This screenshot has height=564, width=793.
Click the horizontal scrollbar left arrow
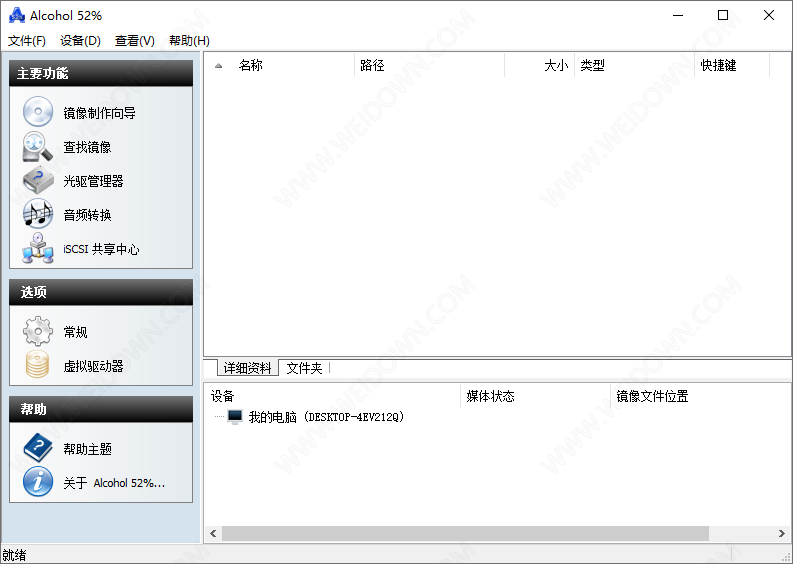coord(213,534)
